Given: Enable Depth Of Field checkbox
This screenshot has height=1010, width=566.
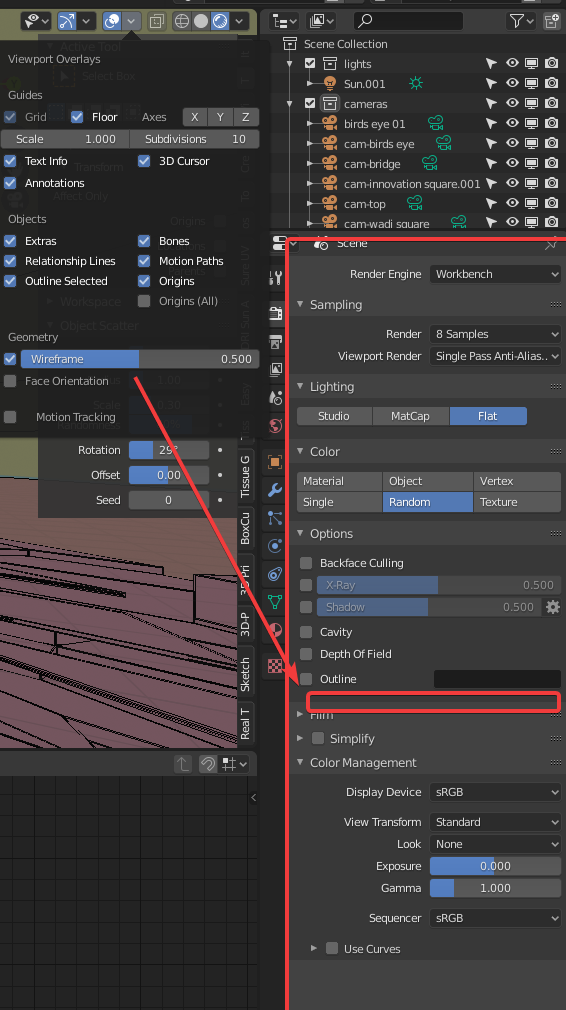Looking at the screenshot, I should point(307,654).
